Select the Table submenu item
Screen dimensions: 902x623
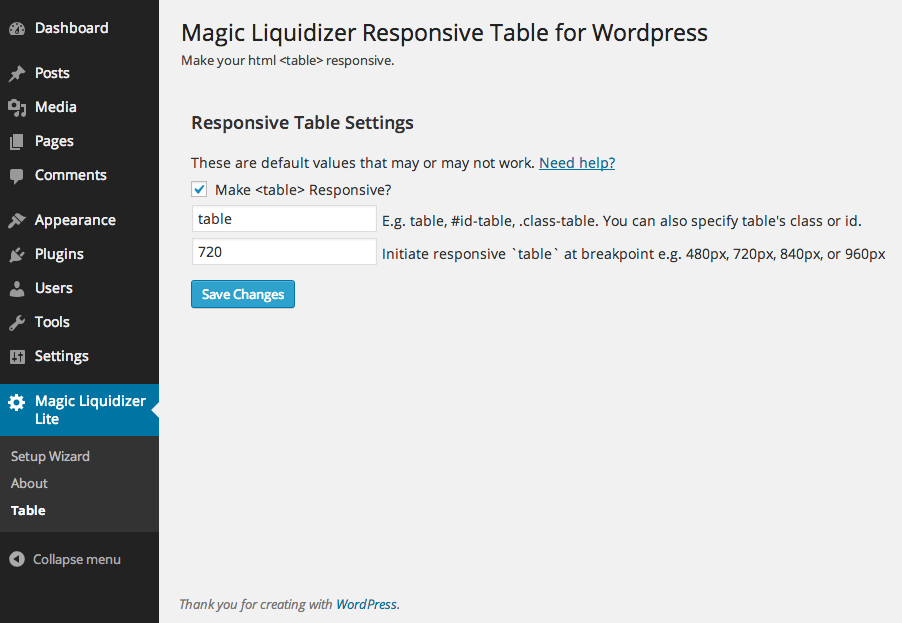28,510
